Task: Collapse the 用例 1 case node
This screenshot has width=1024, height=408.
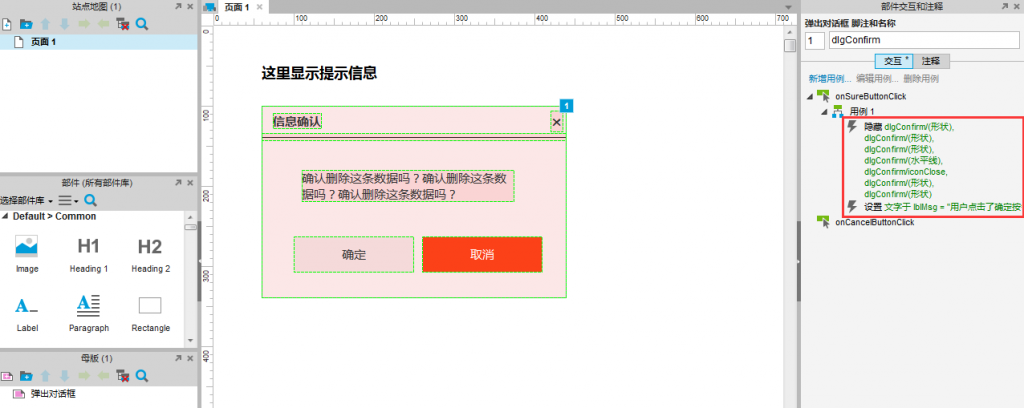Action: tap(825, 112)
